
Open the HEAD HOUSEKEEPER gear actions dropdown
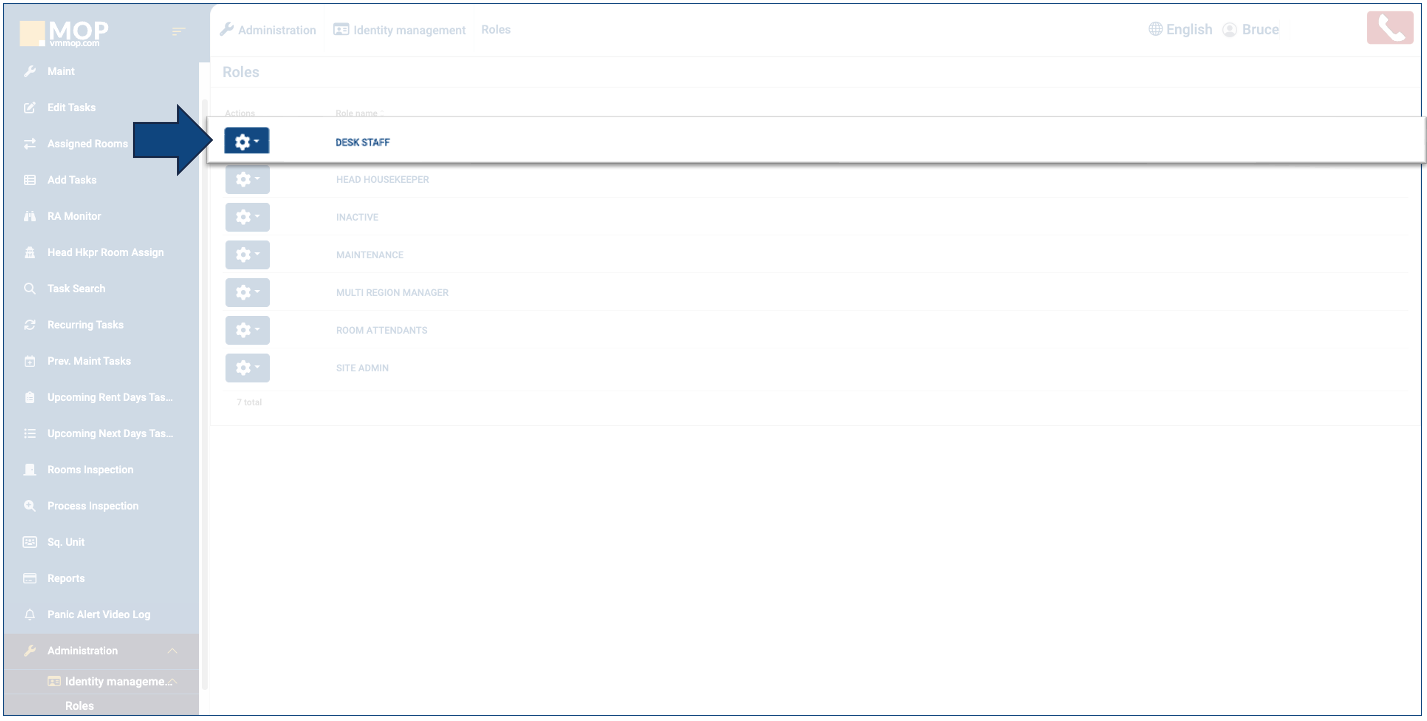point(247,180)
